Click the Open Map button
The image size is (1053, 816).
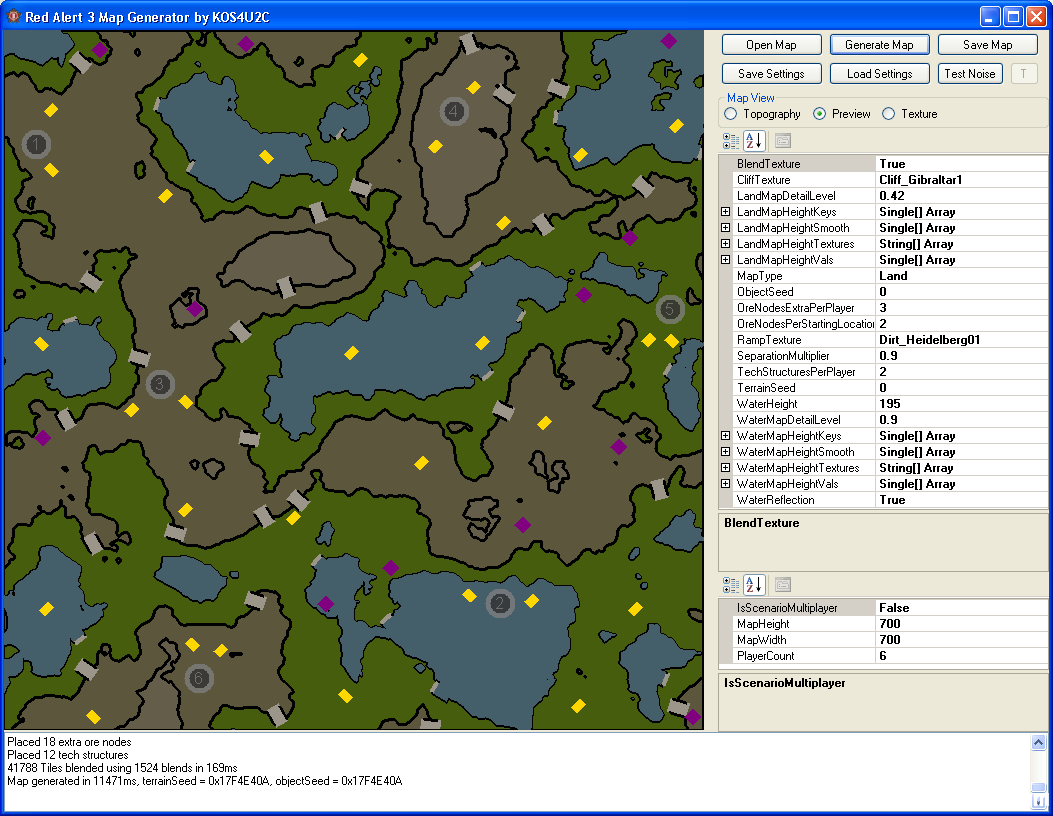pos(772,45)
